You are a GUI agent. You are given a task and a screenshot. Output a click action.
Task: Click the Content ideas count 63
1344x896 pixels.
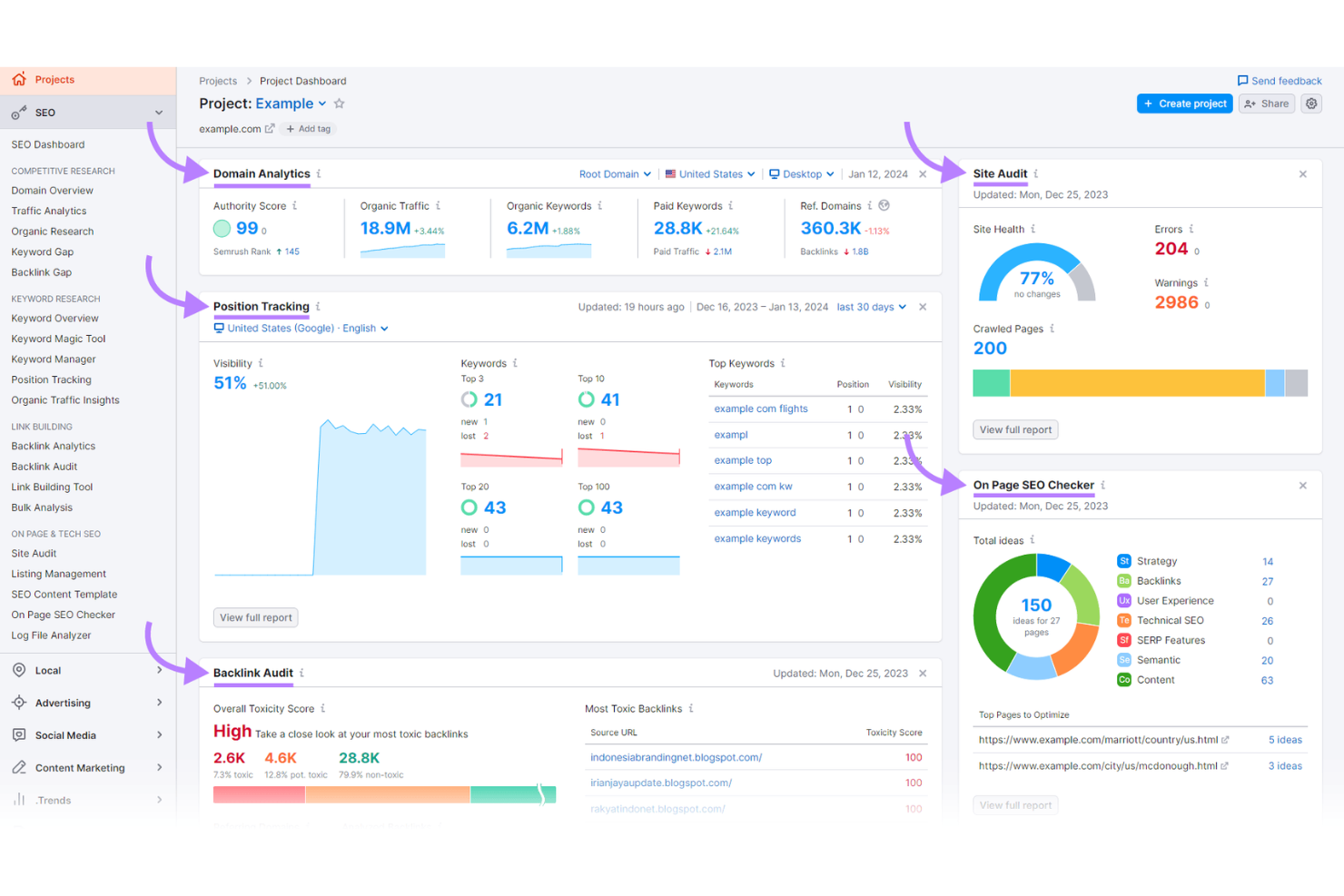(x=1267, y=680)
